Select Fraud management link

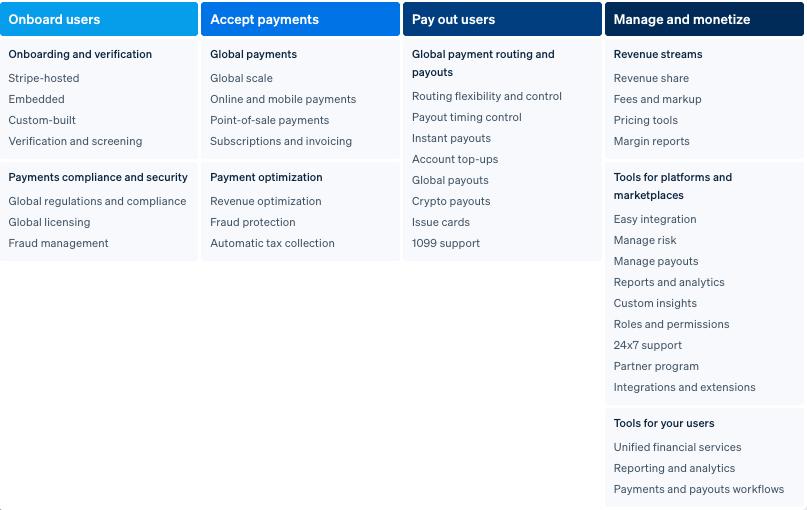[58, 243]
